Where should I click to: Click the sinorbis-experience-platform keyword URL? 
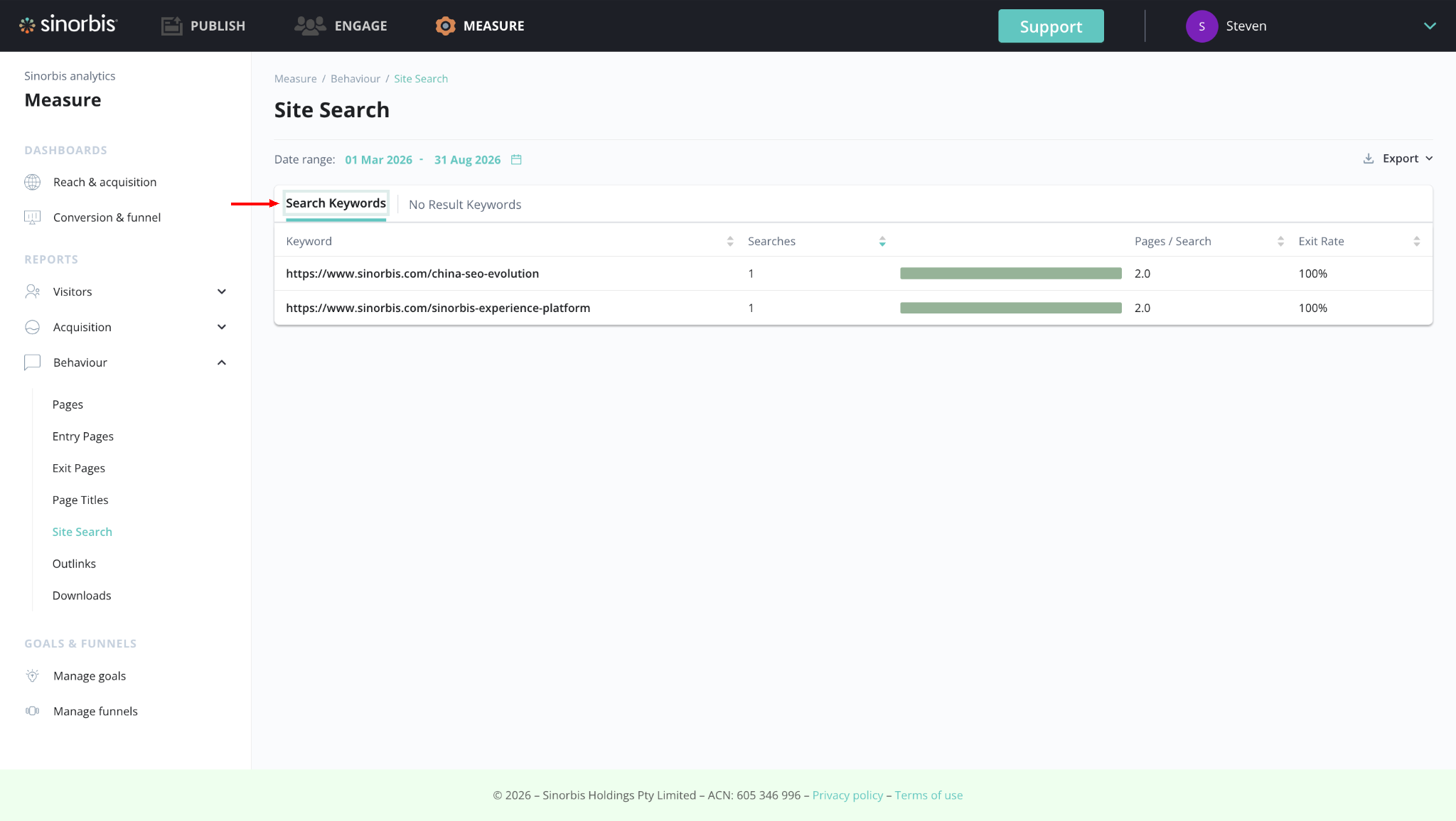click(x=438, y=308)
